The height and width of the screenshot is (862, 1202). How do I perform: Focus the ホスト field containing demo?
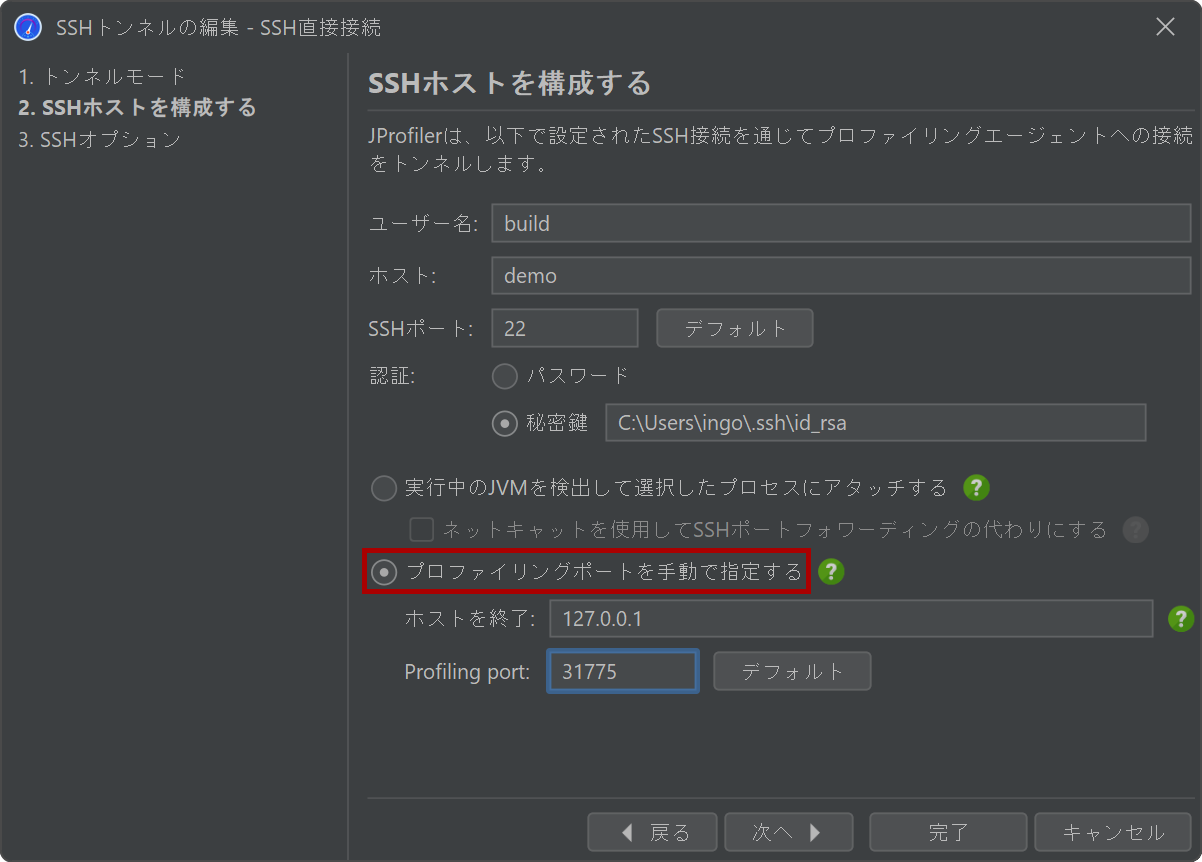(x=842, y=275)
